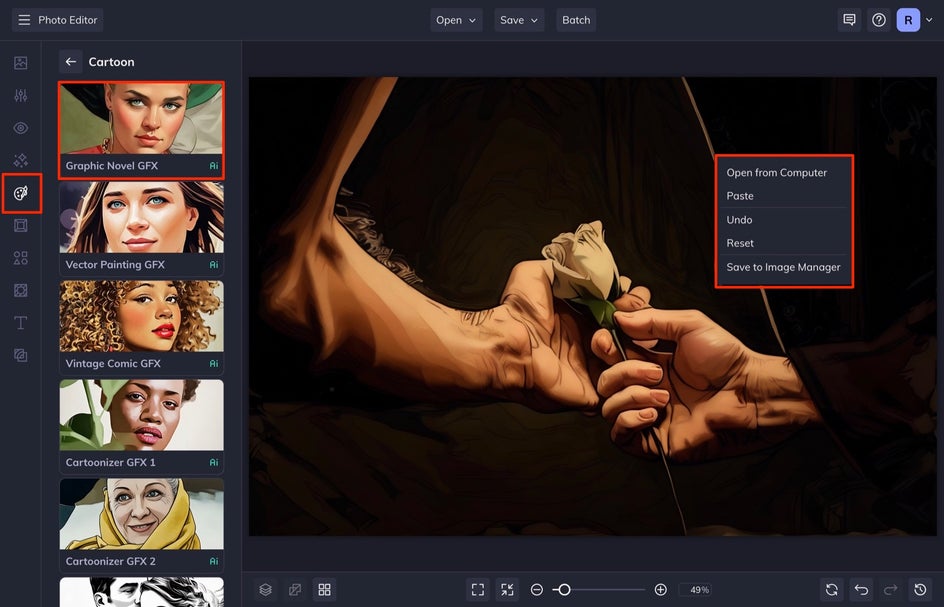This screenshot has height=607, width=944.
Task: Open the Overlays icon at sidebar bottom
Action: click(20, 355)
